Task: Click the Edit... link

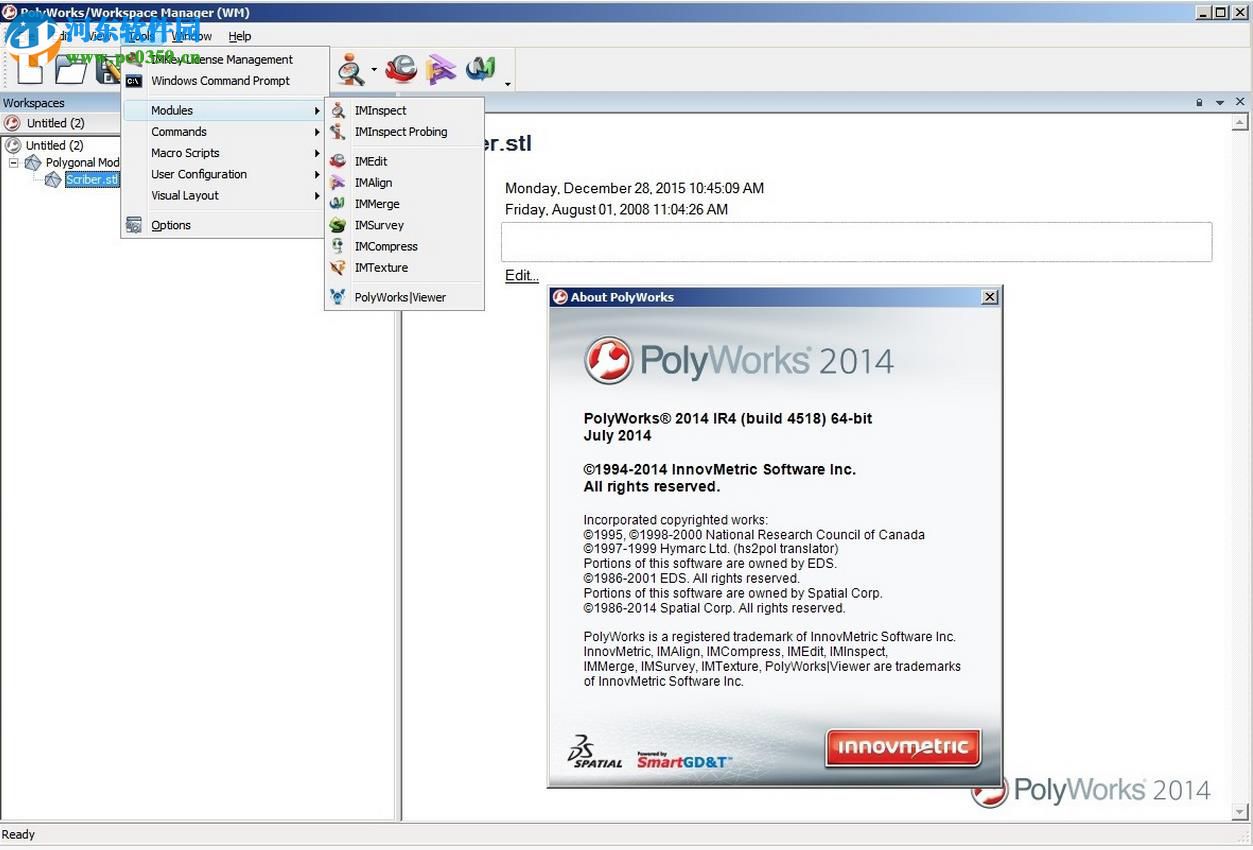Action: (x=522, y=275)
